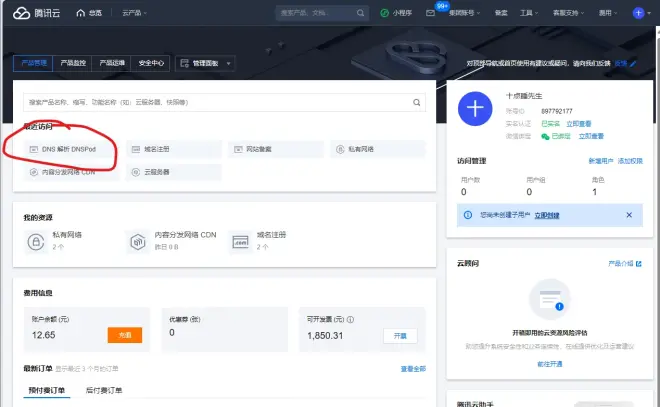
Task: Click 立即查看 next to WeChat binding
Action: click(x=591, y=136)
